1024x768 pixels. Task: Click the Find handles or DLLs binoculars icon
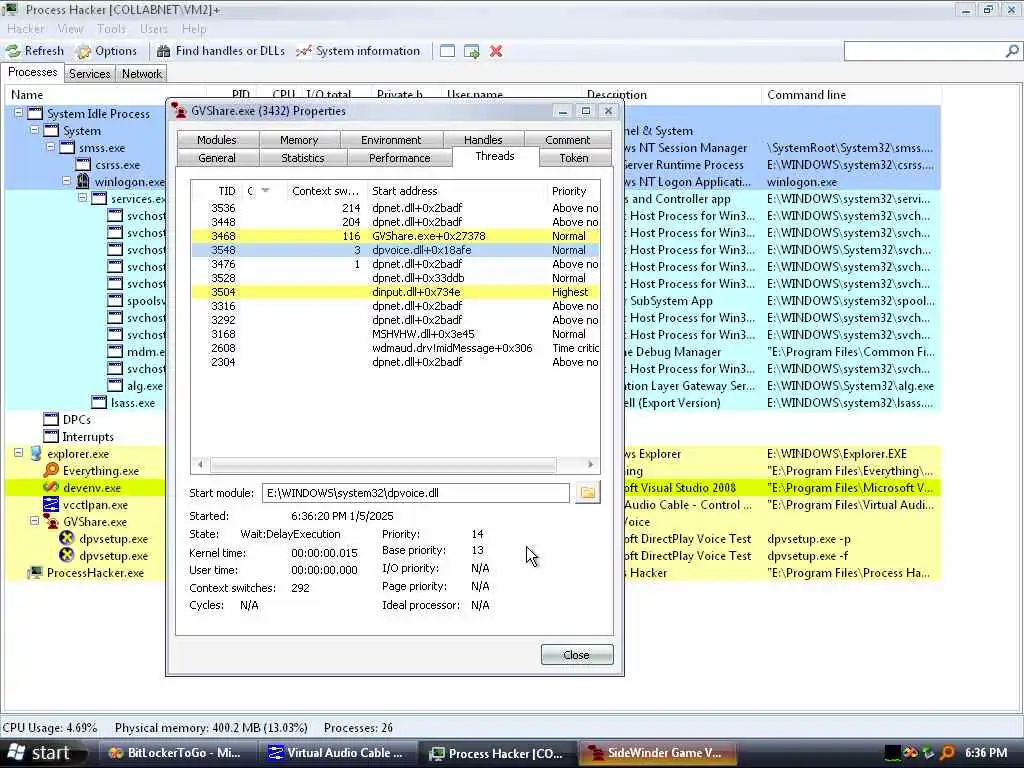(x=164, y=51)
